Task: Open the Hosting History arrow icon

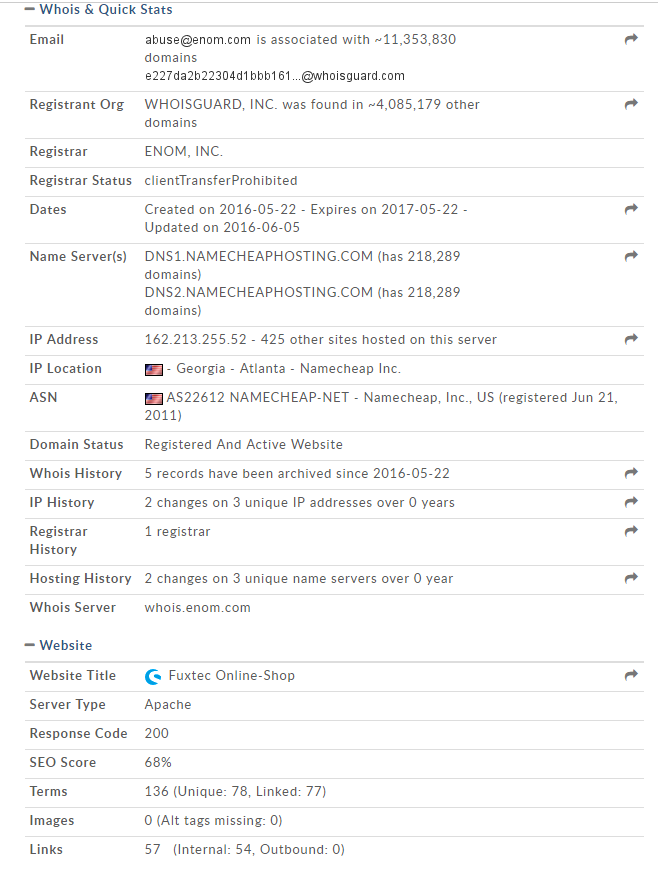Action: point(631,578)
